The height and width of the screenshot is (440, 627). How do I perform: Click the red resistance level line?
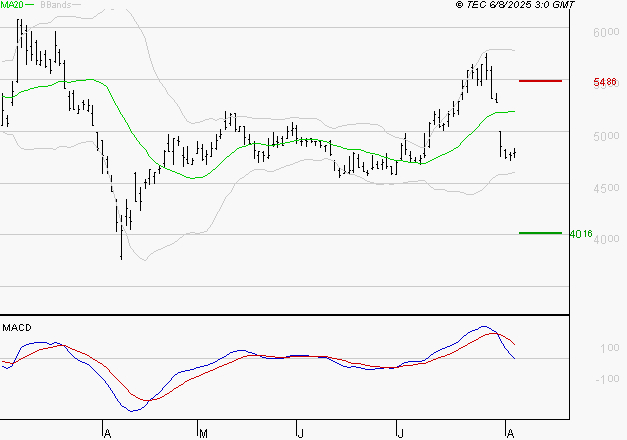coord(540,81)
